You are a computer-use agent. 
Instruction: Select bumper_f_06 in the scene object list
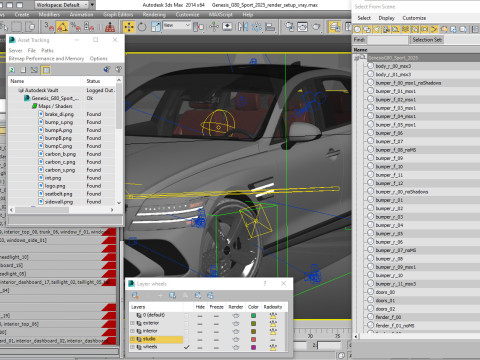coord(389,133)
